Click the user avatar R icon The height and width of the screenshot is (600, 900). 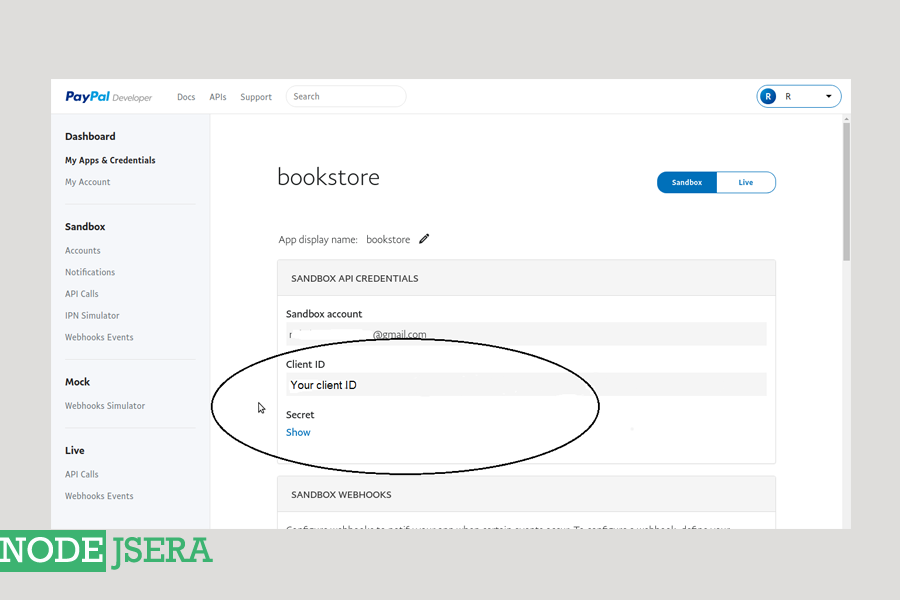(x=768, y=97)
